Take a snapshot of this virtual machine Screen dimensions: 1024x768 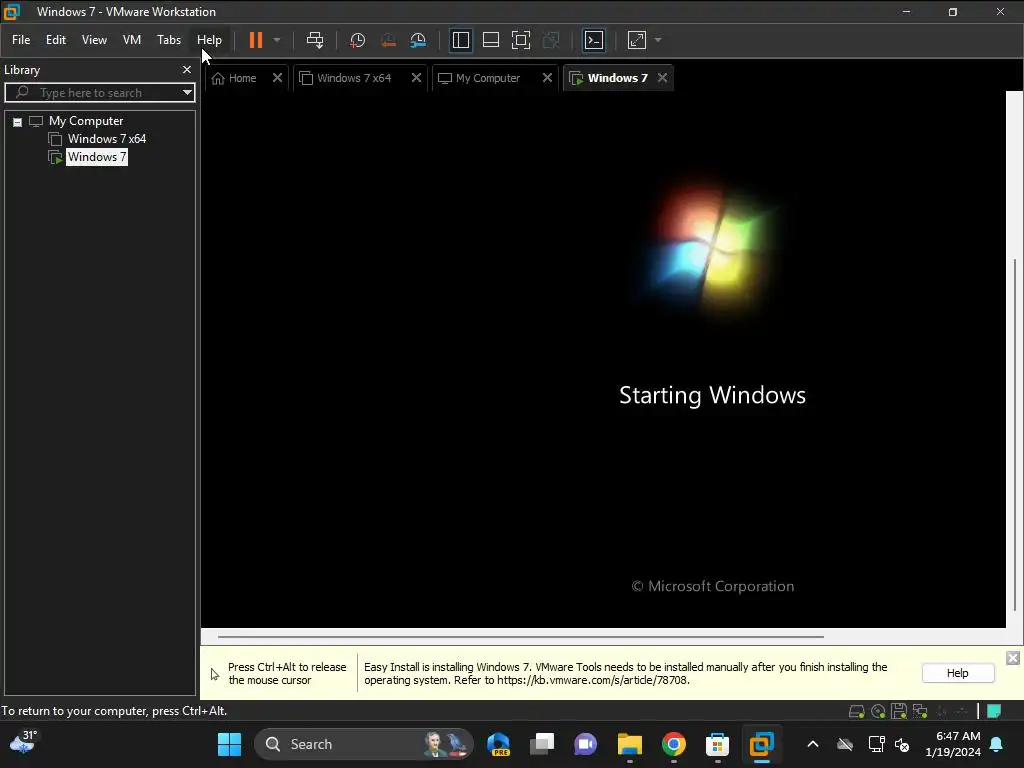[357, 40]
